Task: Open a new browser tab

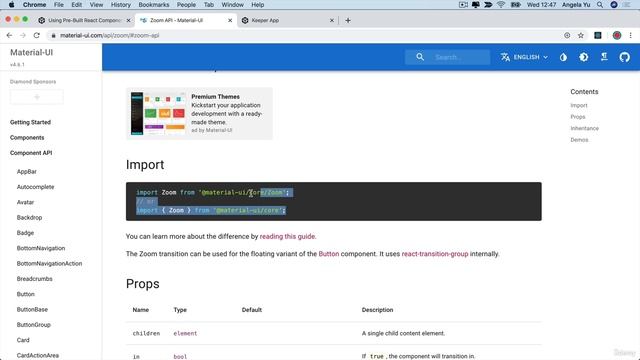Action: point(348,20)
